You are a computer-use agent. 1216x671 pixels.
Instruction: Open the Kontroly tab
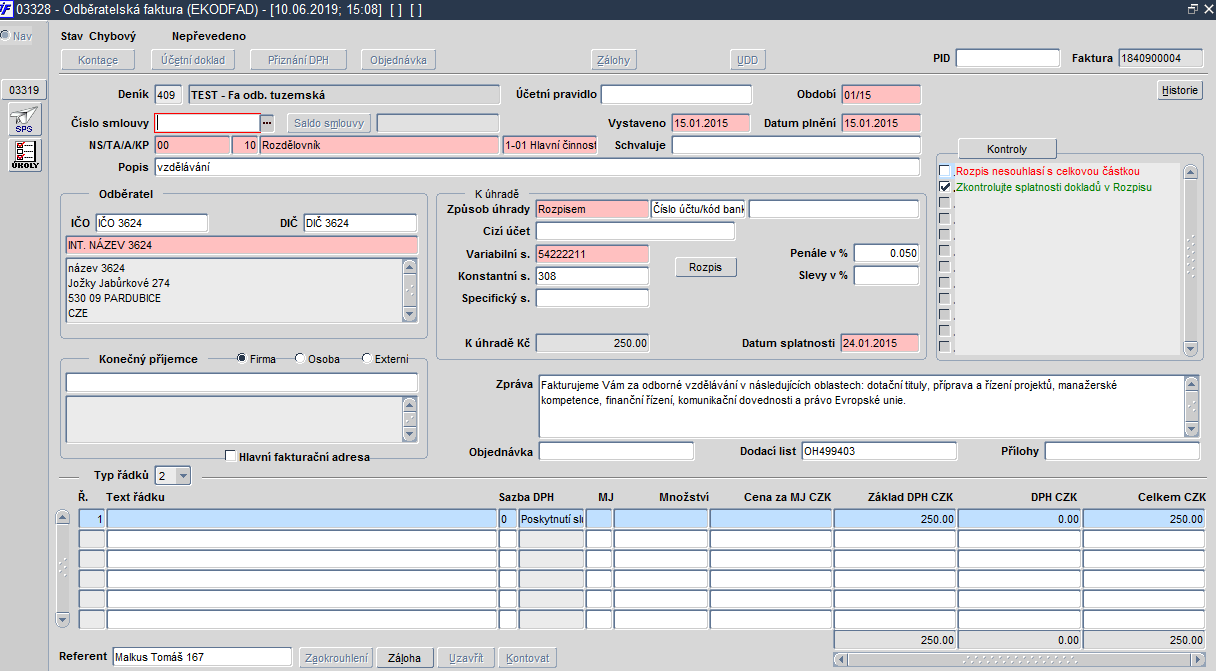coord(1006,149)
